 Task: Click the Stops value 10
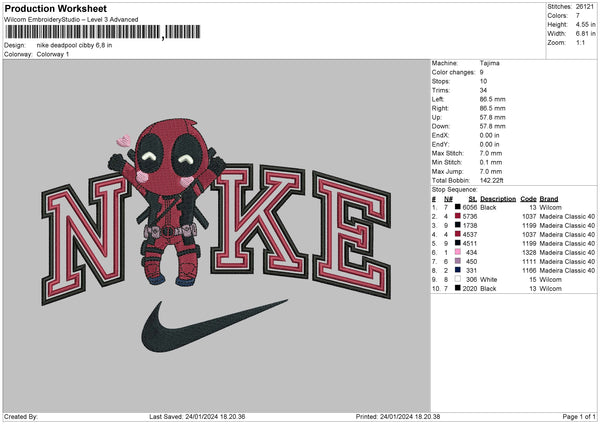483,81
